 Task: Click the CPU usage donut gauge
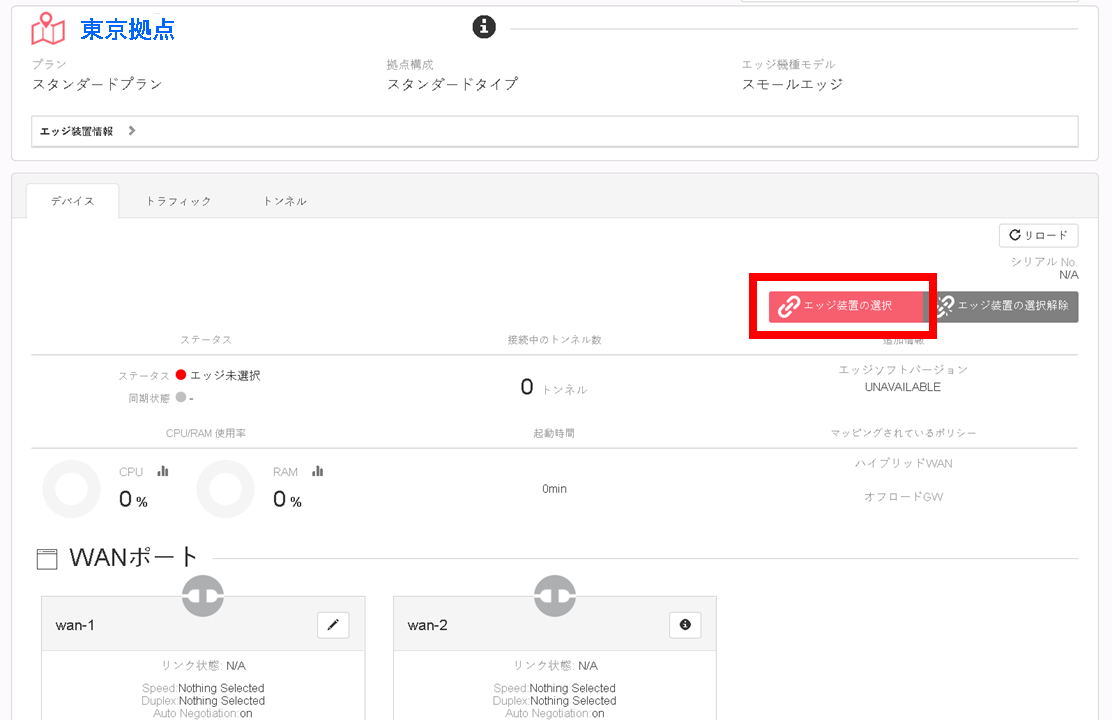(72, 489)
